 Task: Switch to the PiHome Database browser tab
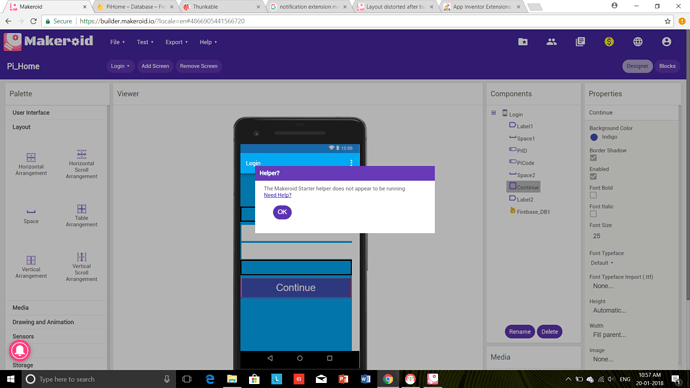[135, 7]
